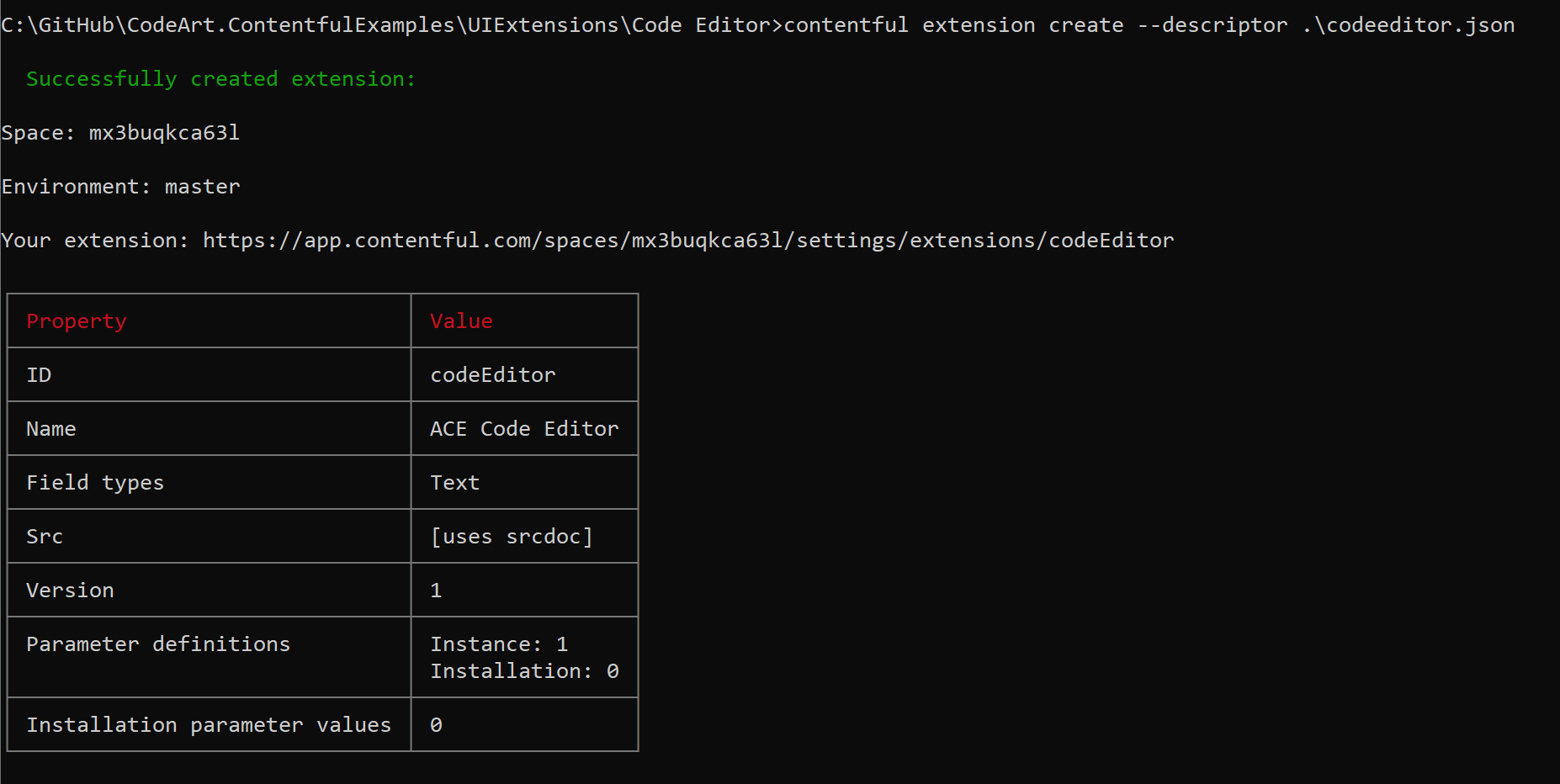Select the codeEditor ID value
Screen dimensions: 1560x784
point(492,374)
